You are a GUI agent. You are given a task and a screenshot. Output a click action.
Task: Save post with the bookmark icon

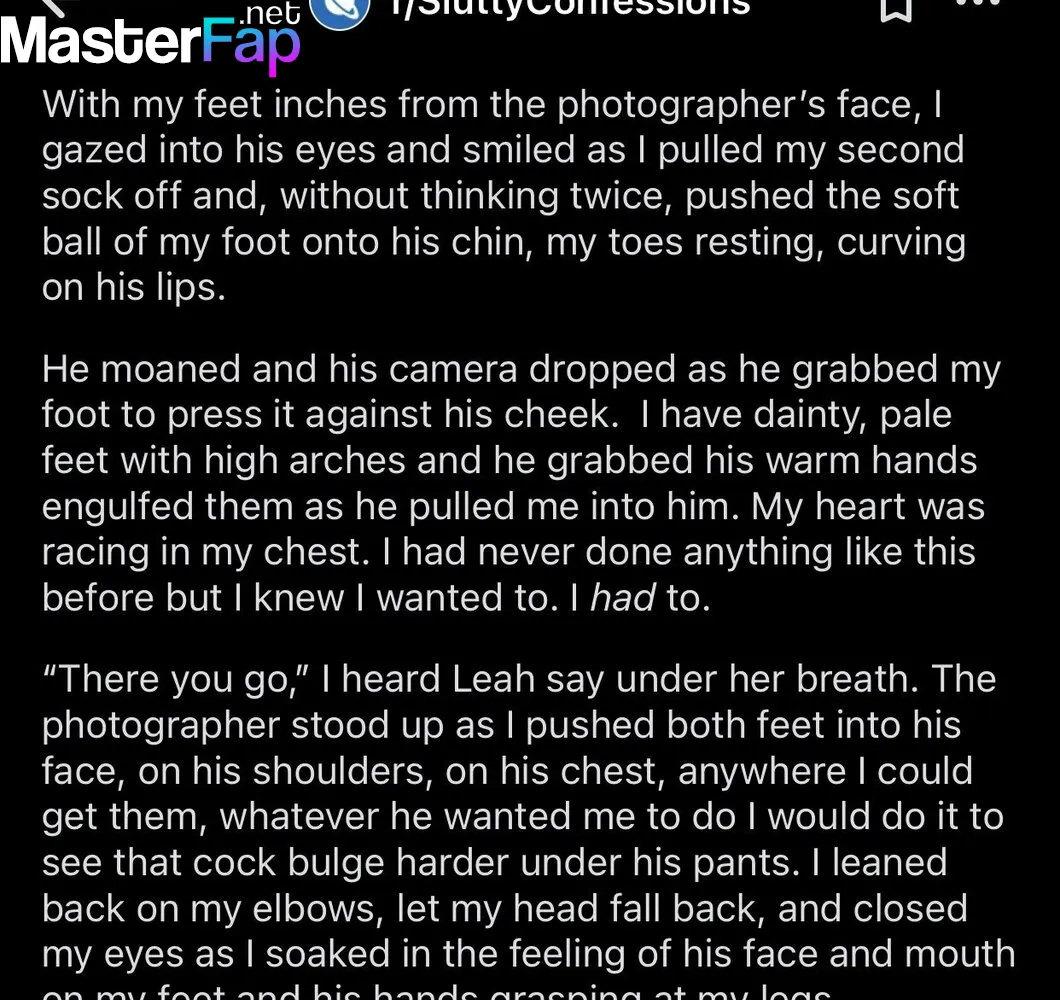896,9
